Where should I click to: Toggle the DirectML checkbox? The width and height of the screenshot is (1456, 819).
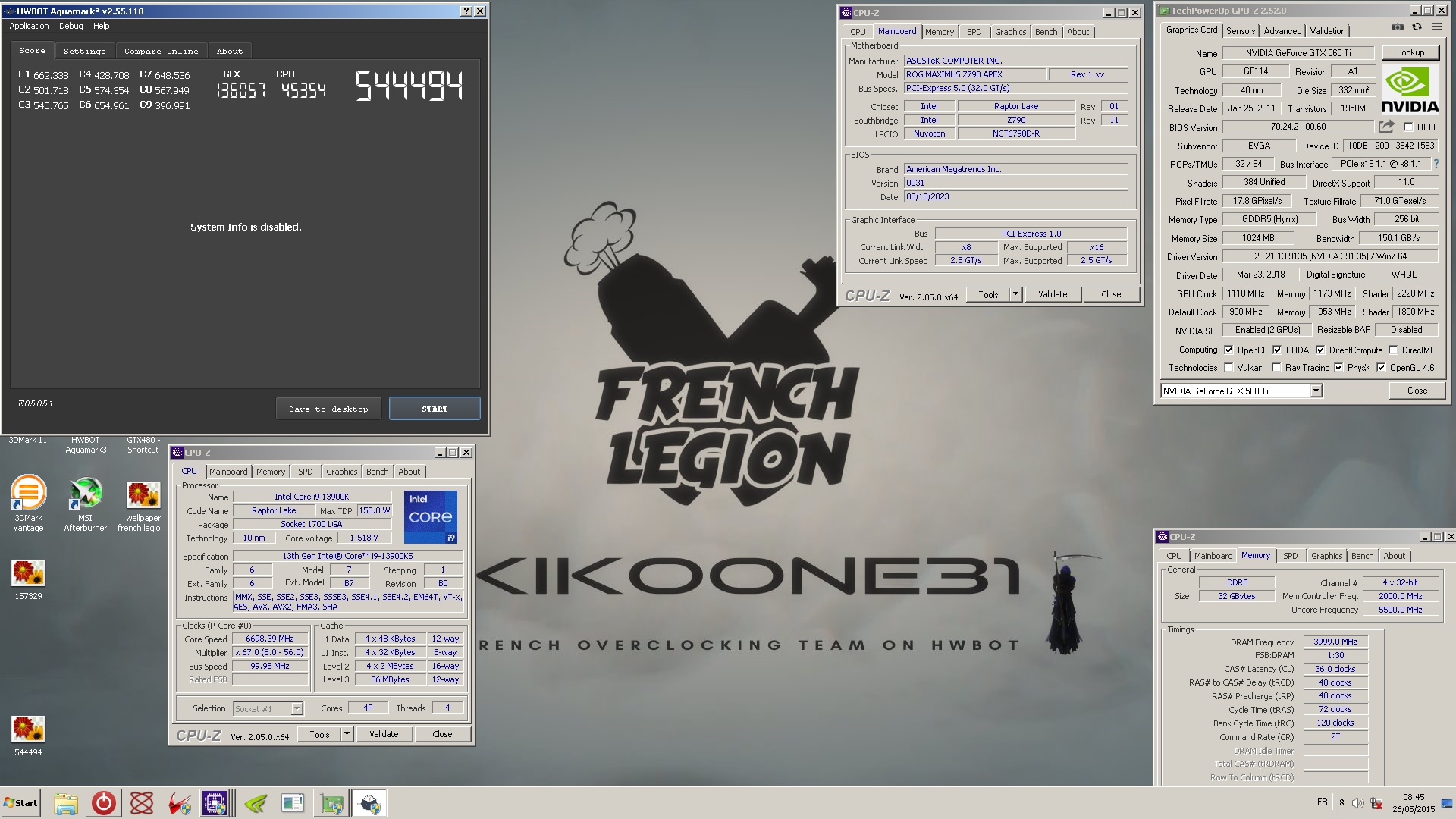[1393, 350]
